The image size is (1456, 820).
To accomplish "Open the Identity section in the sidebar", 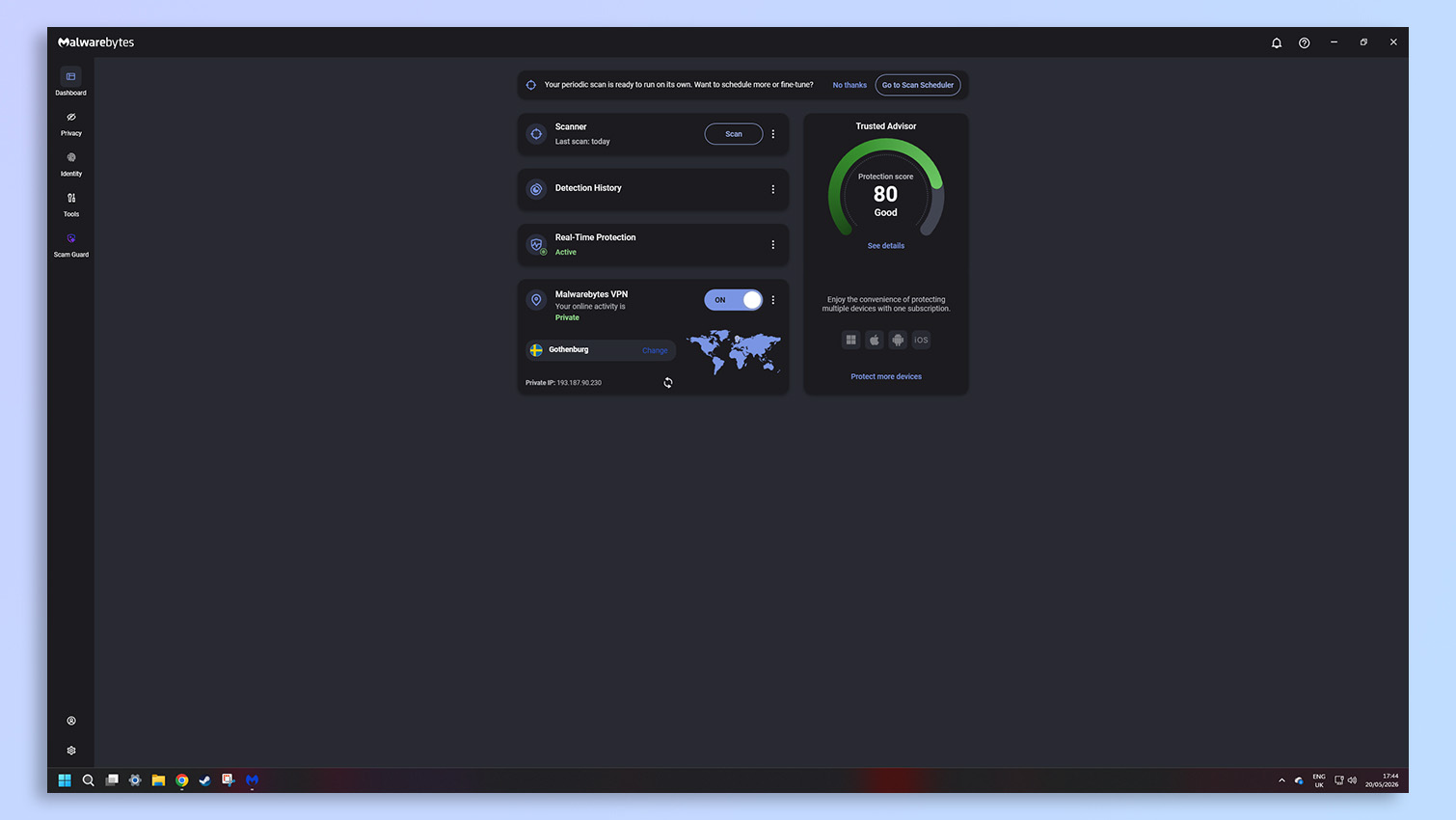I will click(x=70, y=163).
